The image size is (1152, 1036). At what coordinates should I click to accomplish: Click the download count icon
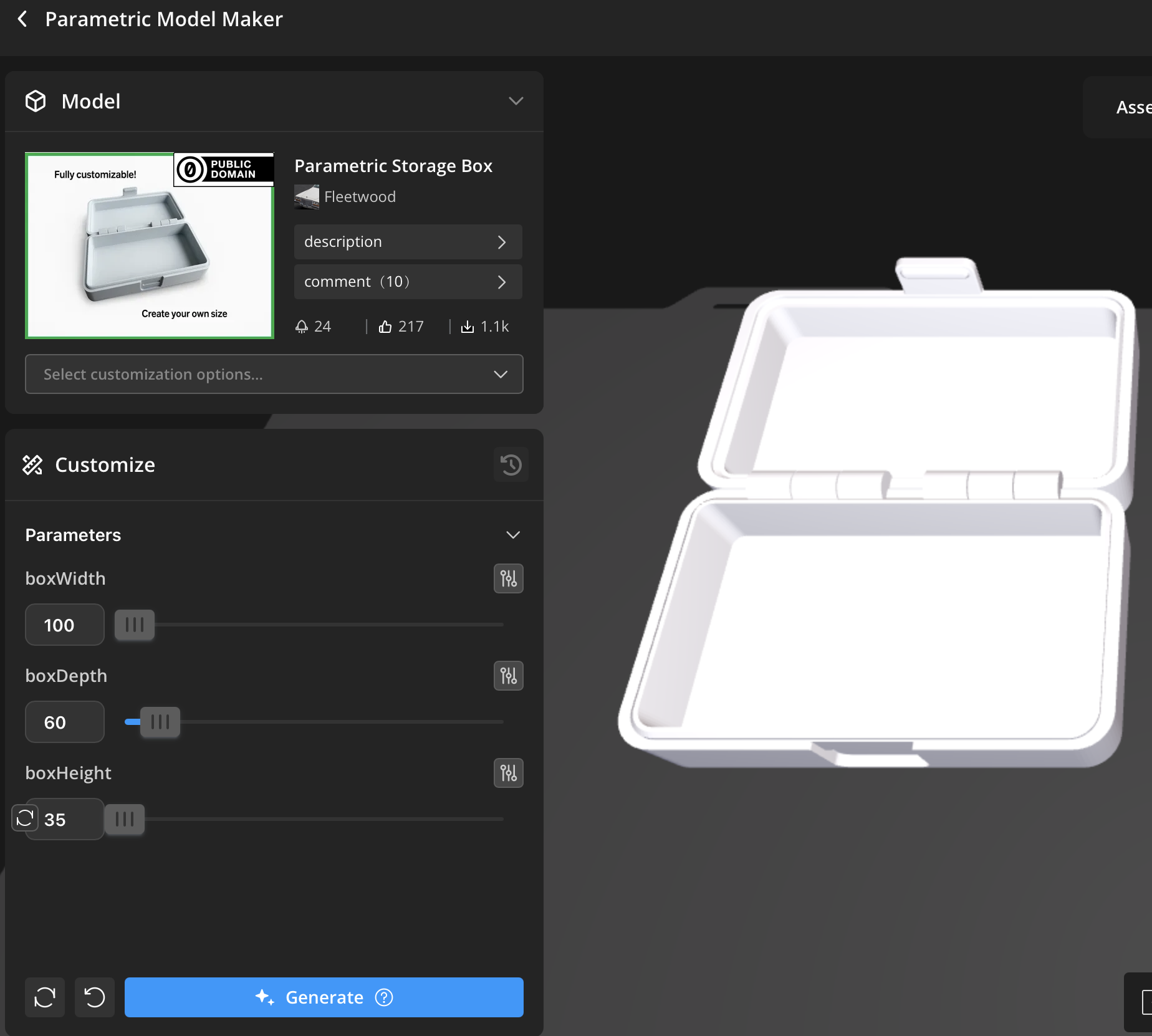467,327
